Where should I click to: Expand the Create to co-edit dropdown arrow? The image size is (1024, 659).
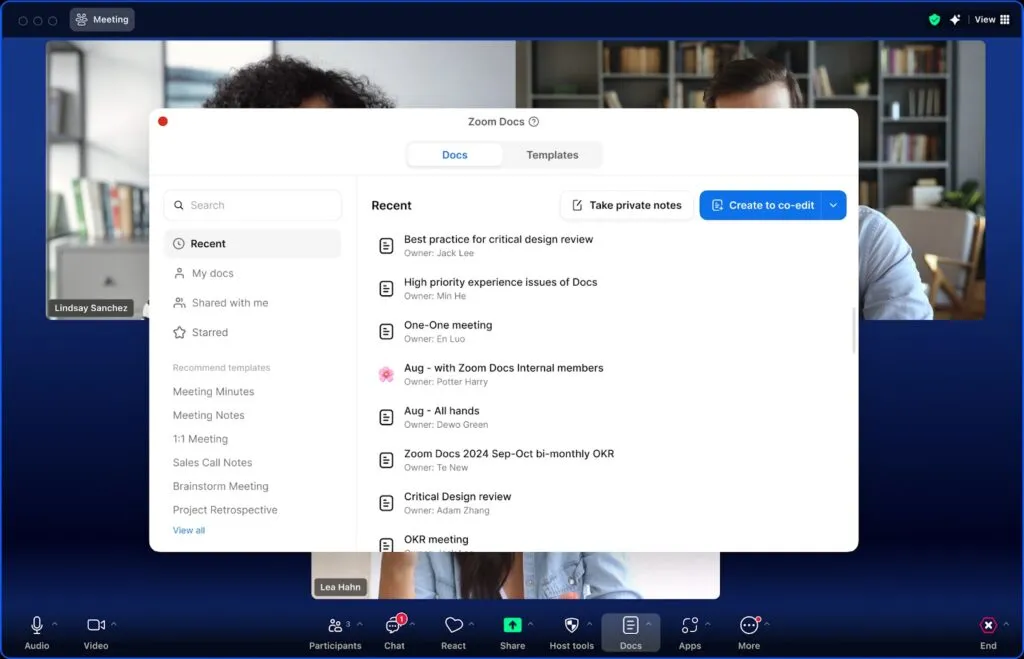pyautogui.click(x=834, y=205)
